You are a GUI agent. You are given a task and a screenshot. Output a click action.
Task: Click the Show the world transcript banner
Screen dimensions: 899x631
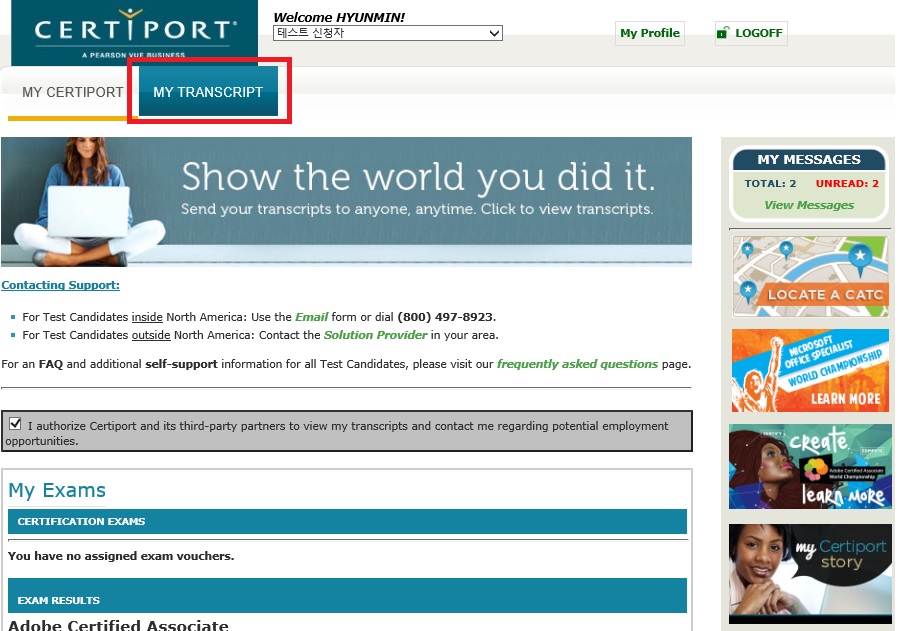click(x=346, y=202)
